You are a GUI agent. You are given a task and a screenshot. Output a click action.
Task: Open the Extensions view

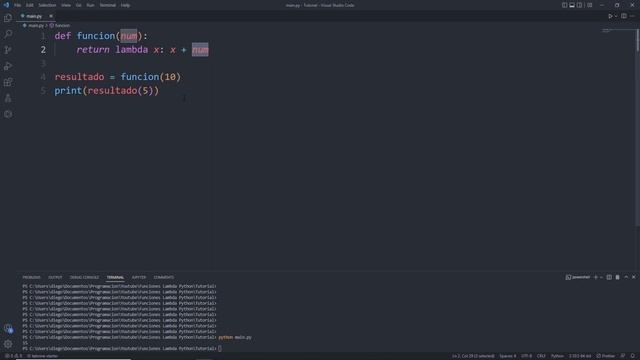pos(8,82)
